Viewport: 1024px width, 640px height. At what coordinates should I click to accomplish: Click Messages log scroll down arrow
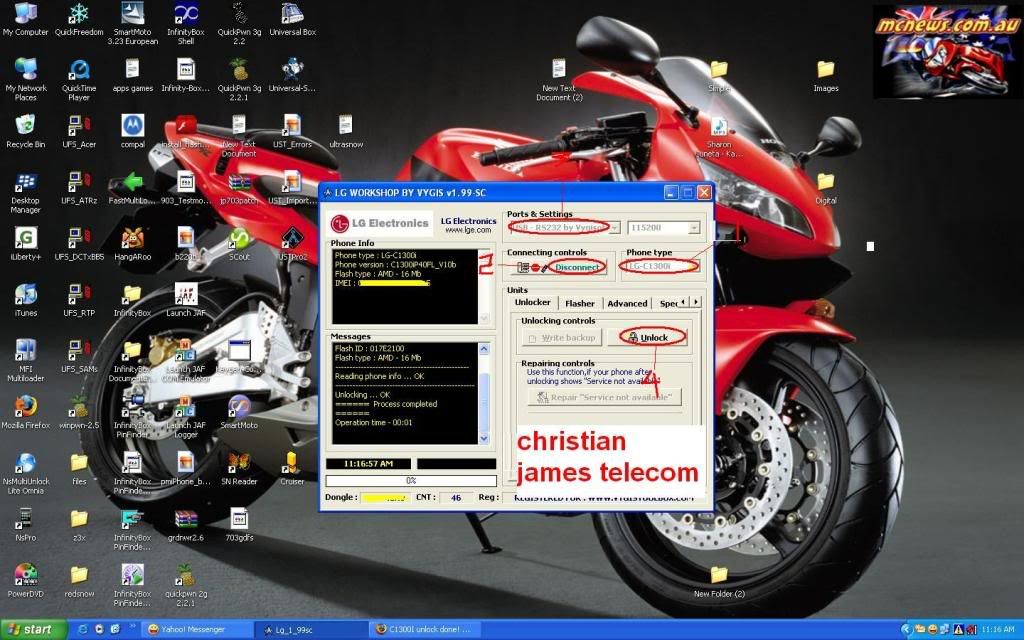point(484,438)
